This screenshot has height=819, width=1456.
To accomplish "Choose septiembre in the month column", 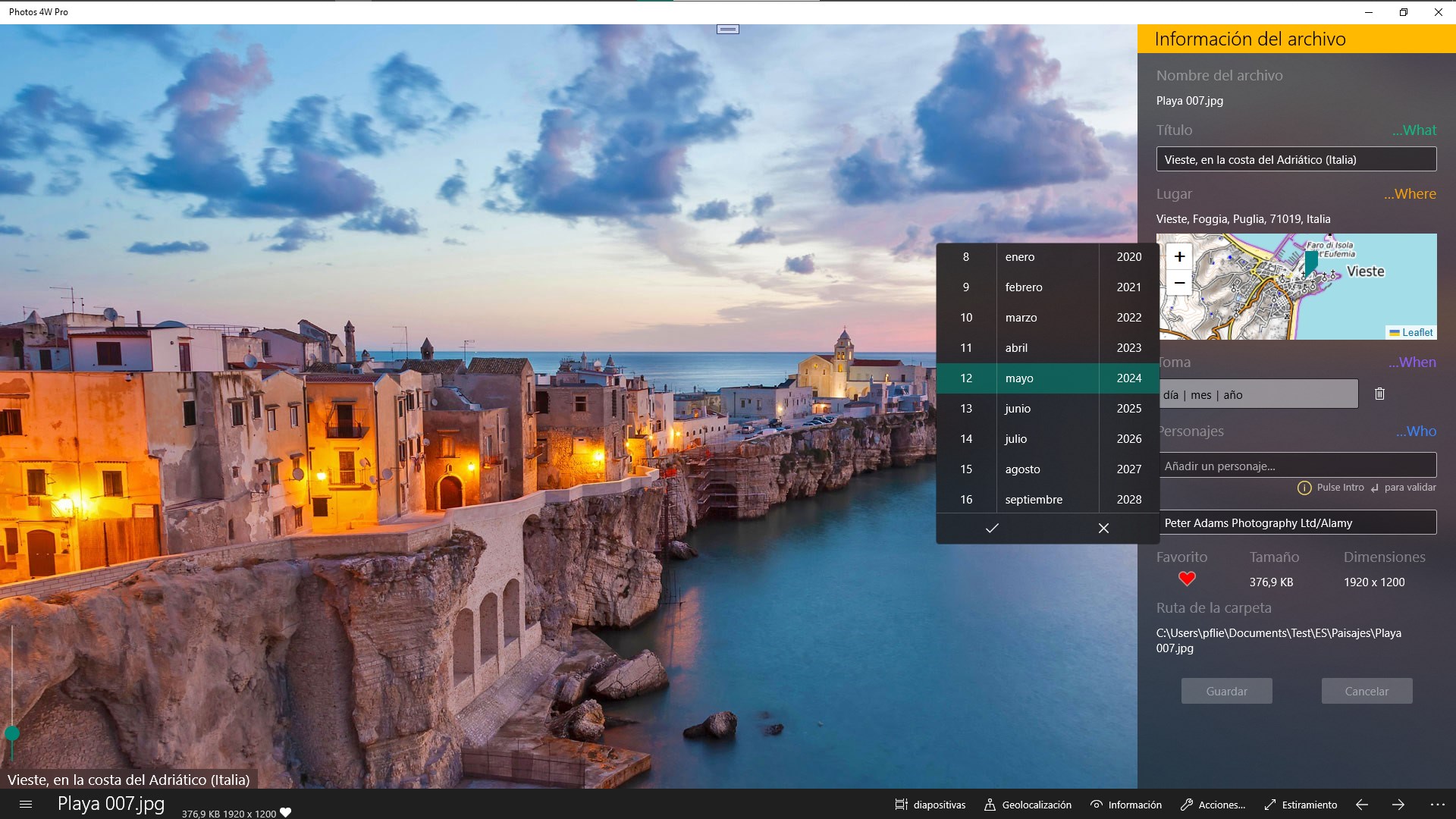I will [1047, 500].
